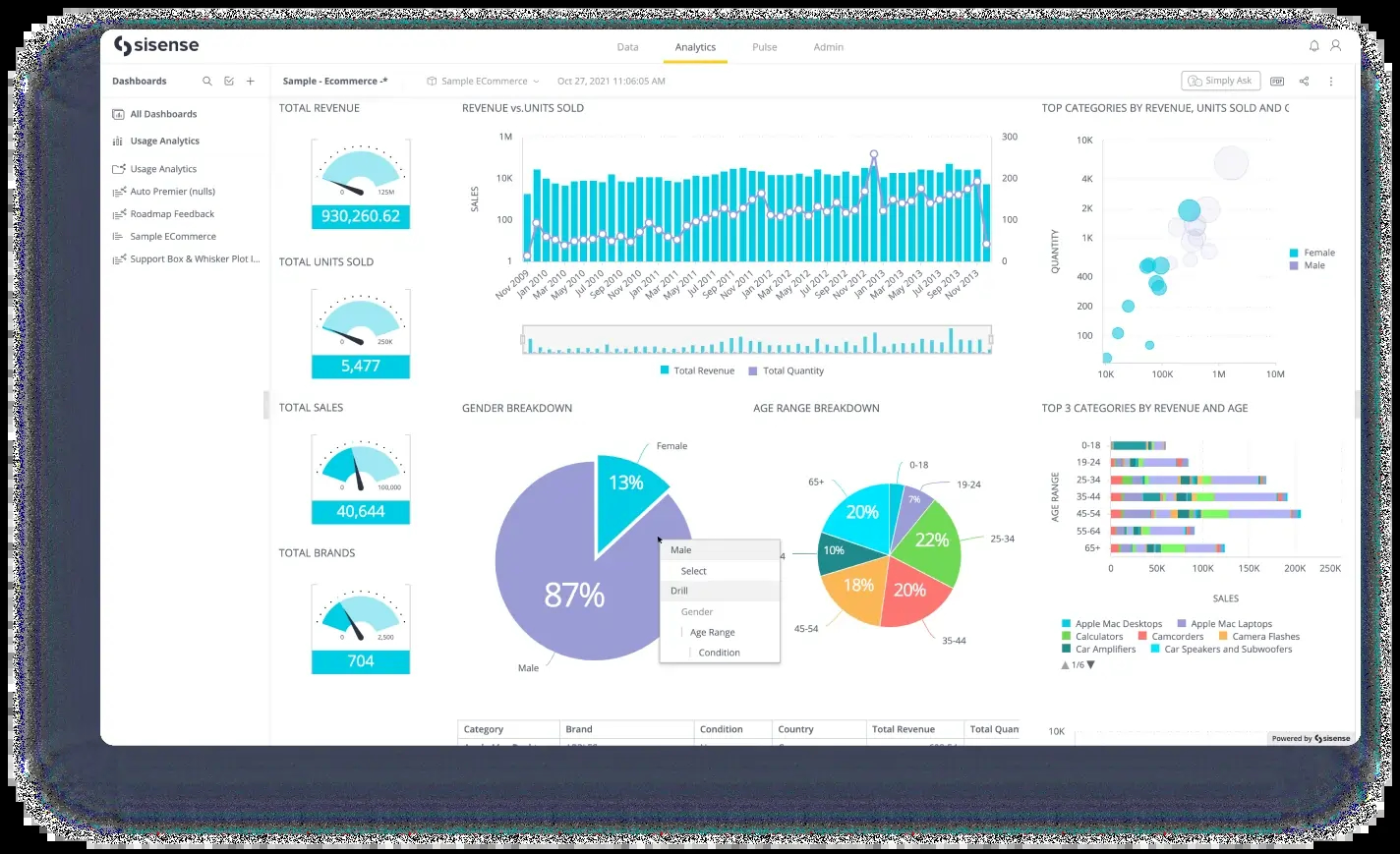Click the select dashboards checkmark icon
Screen dimensions: 1400x854
click(x=229, y=82)
